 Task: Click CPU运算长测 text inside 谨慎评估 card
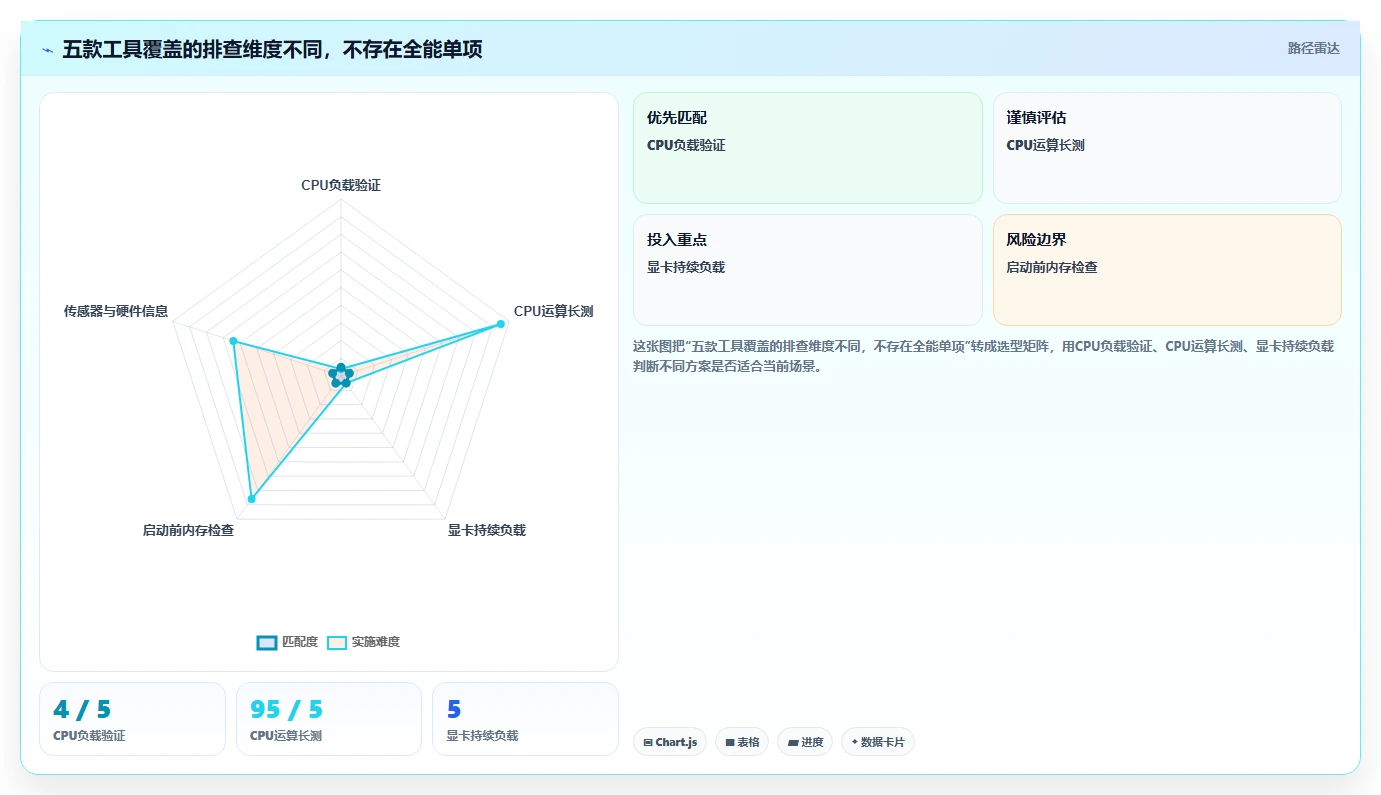1045,145
